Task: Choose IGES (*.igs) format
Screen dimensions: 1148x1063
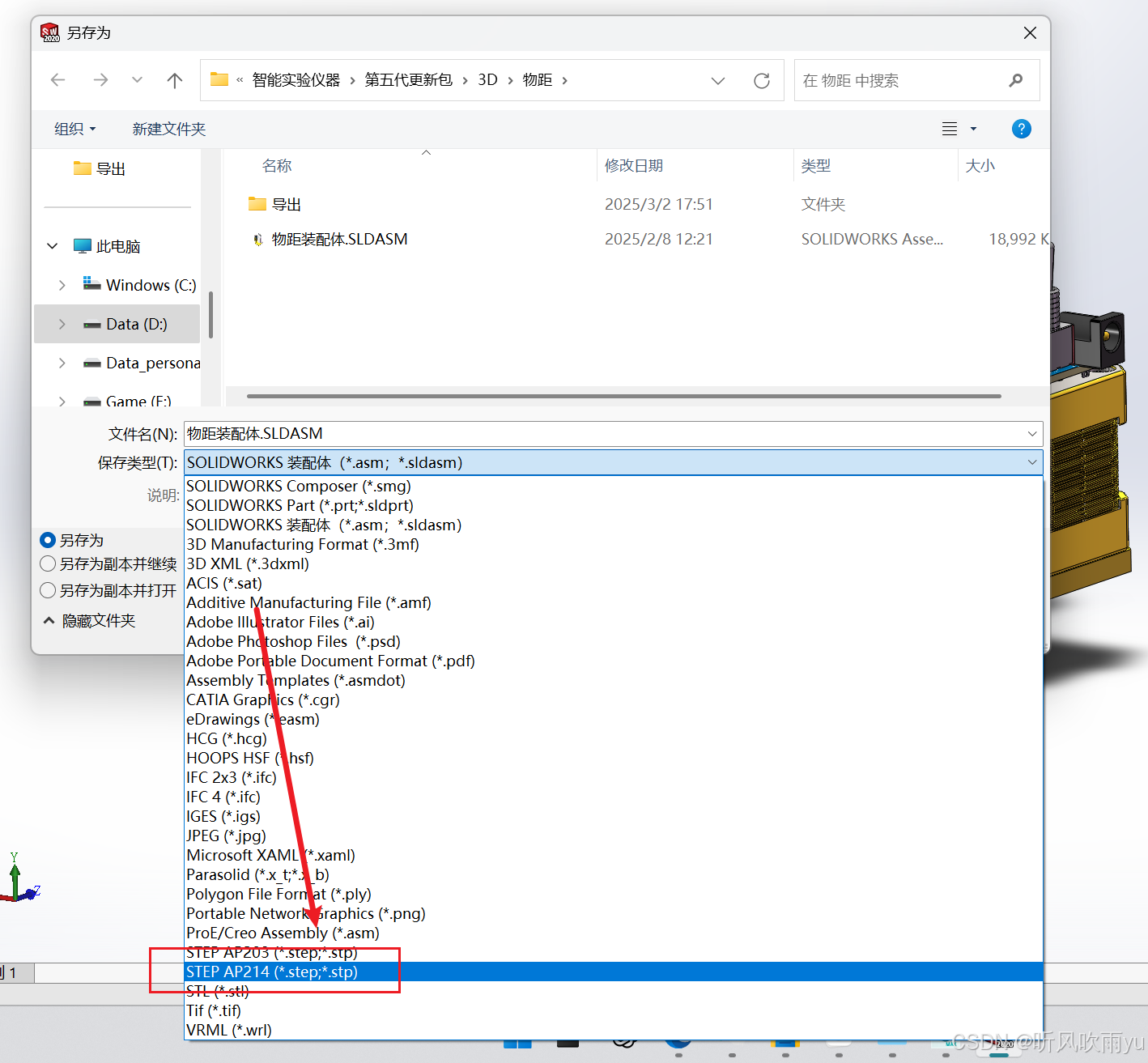Action: [x=613, y=816]
